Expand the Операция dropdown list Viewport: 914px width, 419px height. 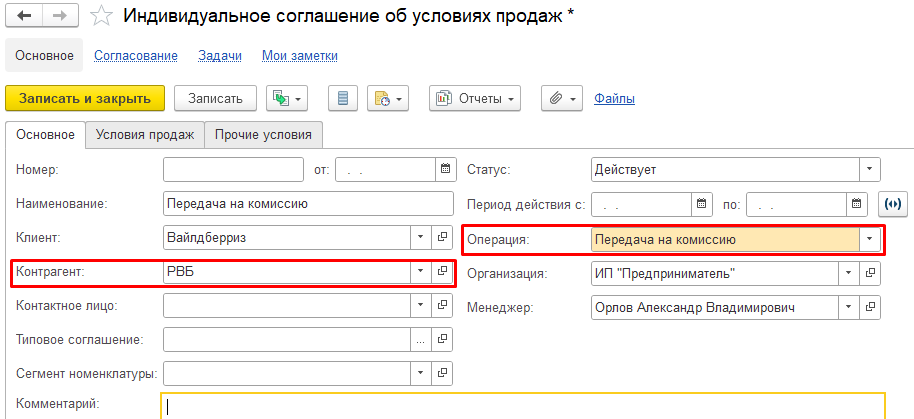click(x=870, y=239)
